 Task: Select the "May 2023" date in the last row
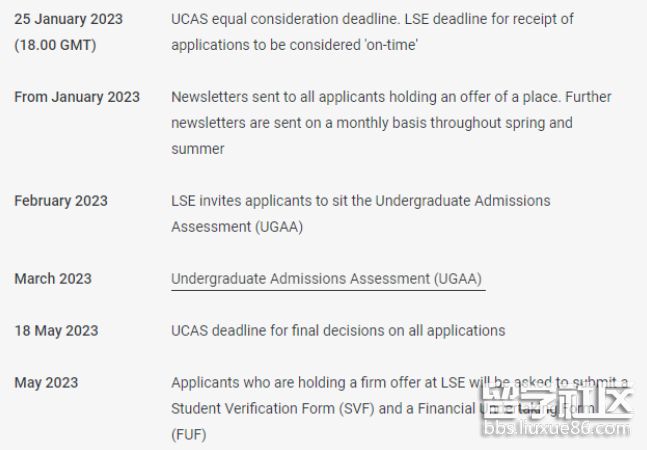coord(46,382)
